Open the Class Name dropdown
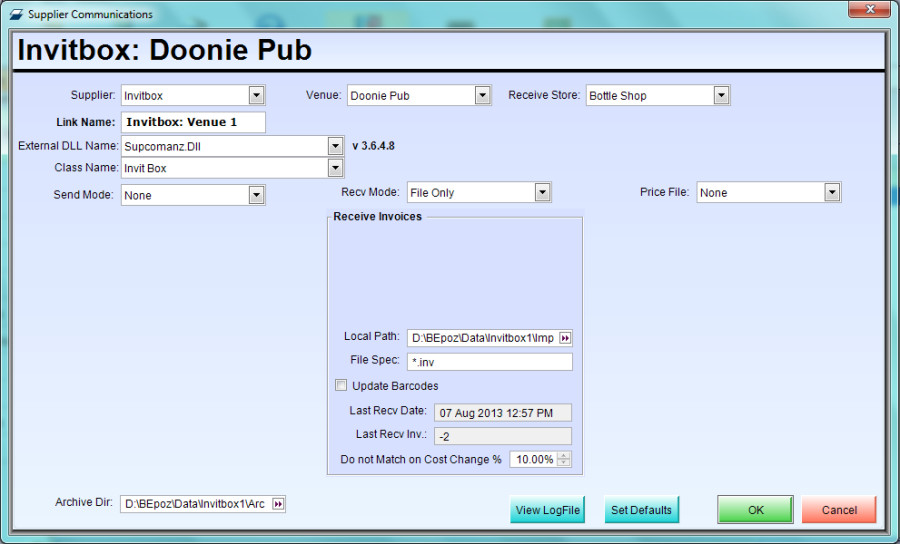Screen dimensions: 900x544 pyautogui.click(x=336, y=168)
